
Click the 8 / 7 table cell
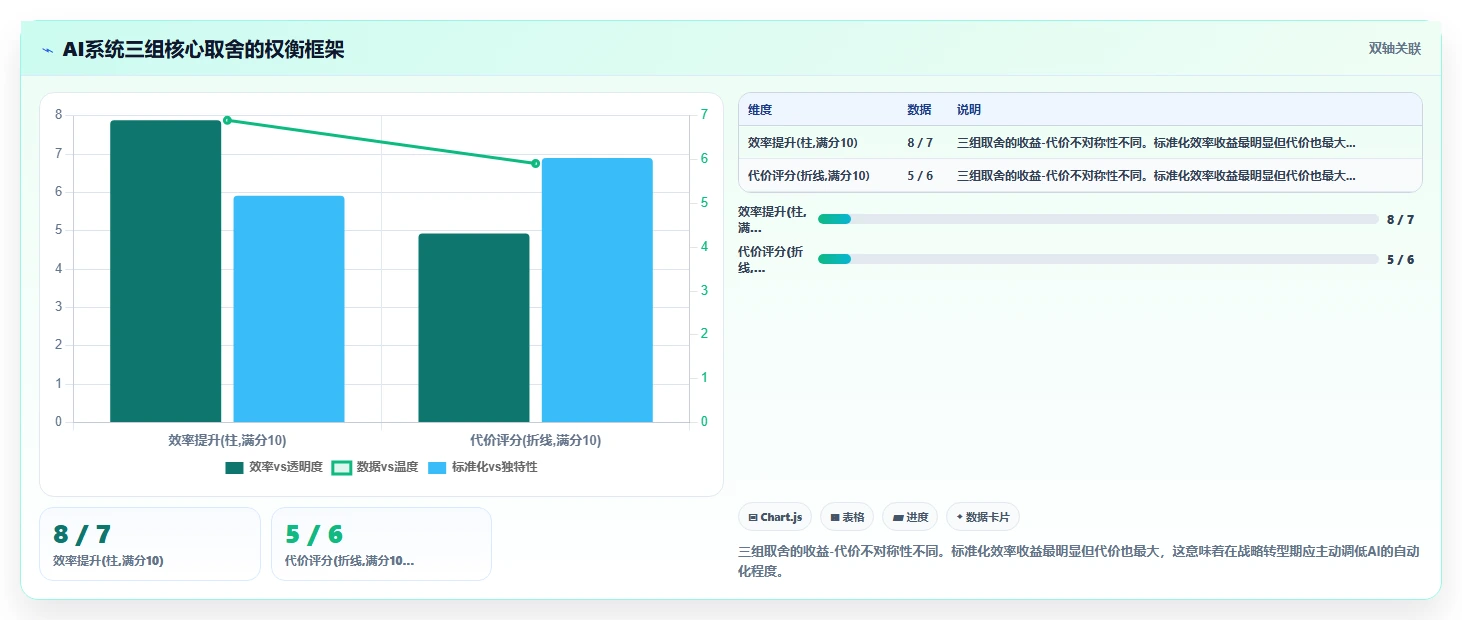pos(920,143)
